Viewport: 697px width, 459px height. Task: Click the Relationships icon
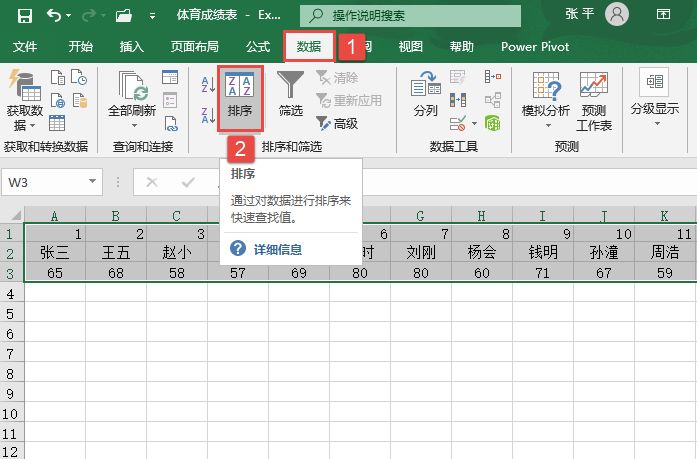tap(493, 100)
